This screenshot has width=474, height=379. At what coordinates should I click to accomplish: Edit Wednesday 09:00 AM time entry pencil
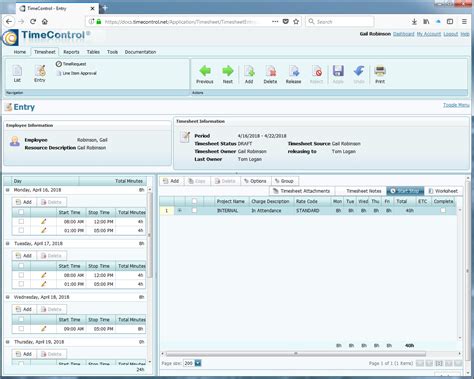coord(44,329)
